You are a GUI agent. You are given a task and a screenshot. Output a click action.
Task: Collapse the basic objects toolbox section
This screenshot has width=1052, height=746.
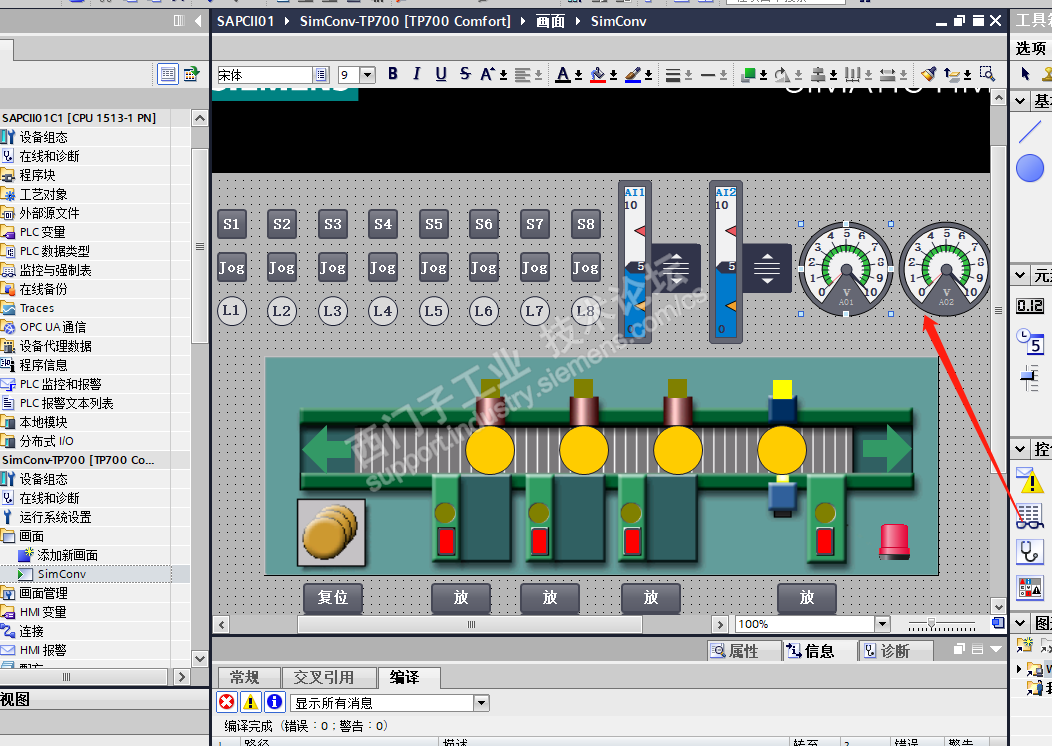point(1020,101)
